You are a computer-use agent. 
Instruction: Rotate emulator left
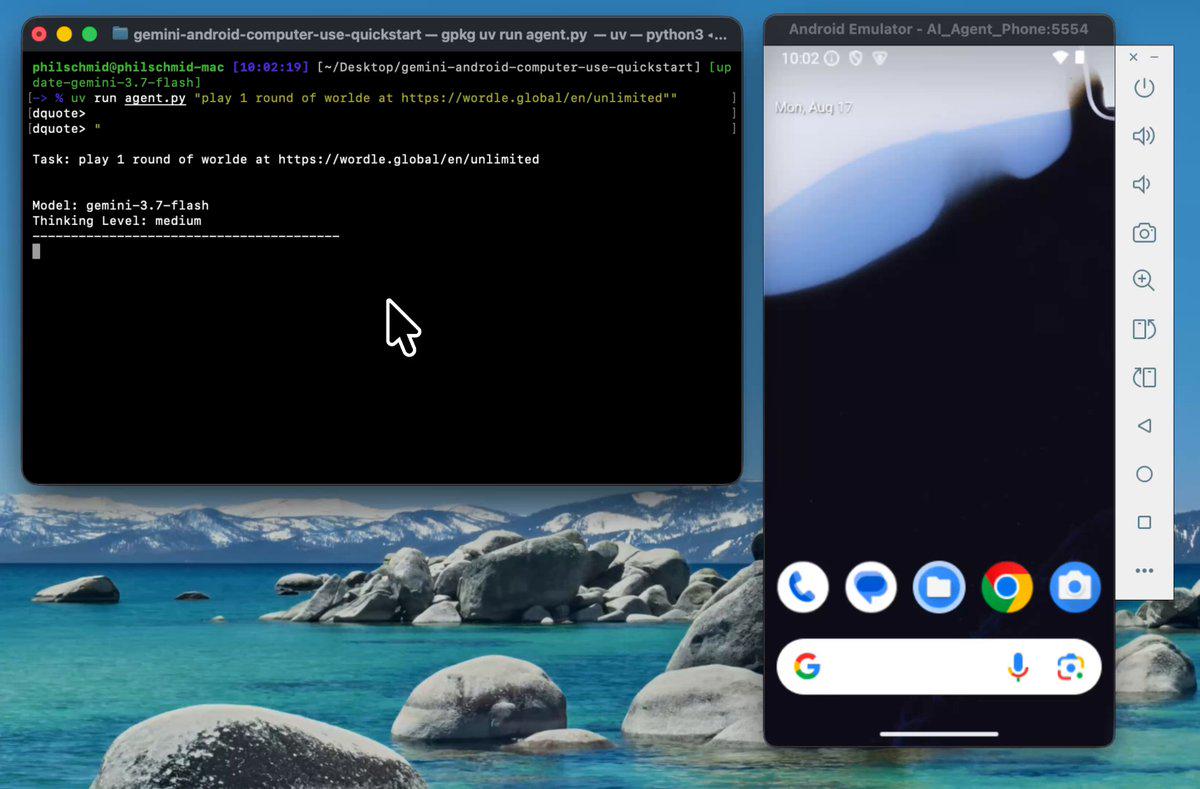[x=1144, y=329]
